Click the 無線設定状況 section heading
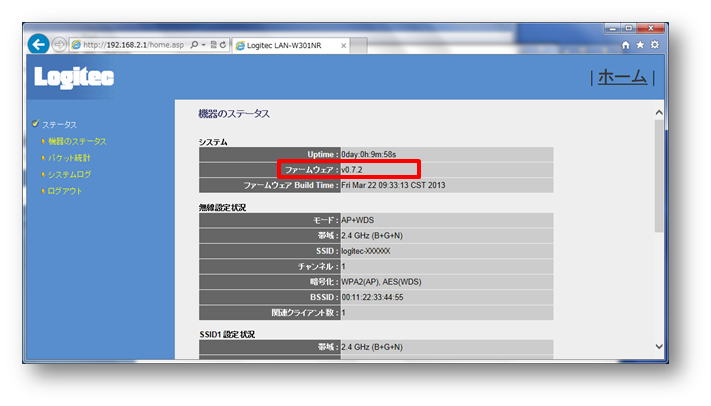The width and height of the screenshot is (711, 406). [223, 207]
